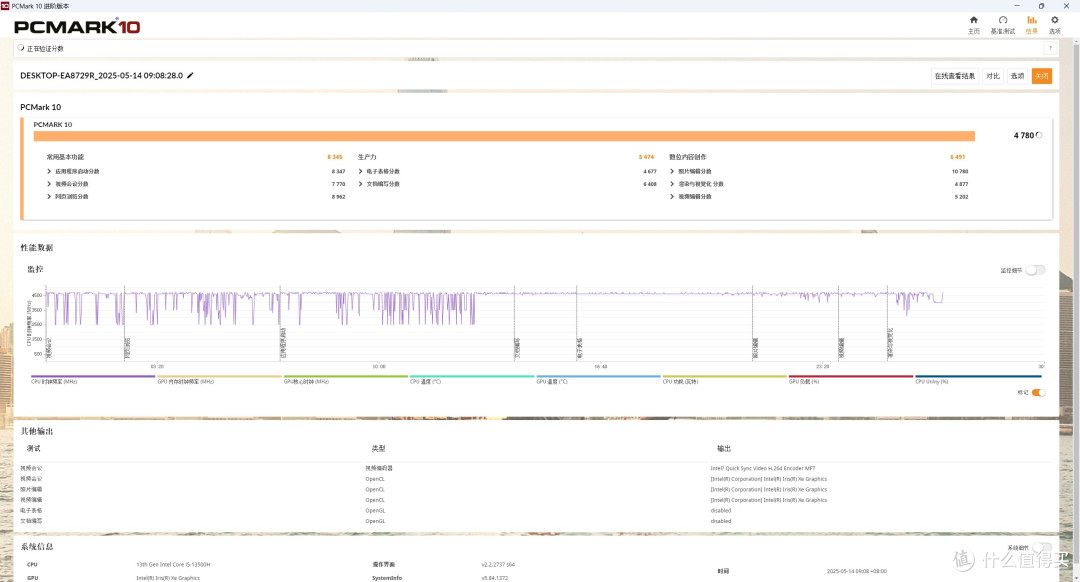The height and width of the screenshot is (582, 1080).
Task: Open the Home (主页) icon
Action: coord(973,24)
